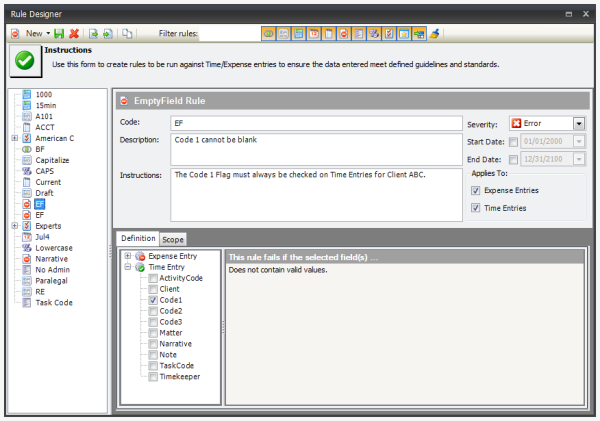Screen dimensions: 600x421
Task: Switch to the Scope tab
Action: (174, 239)
